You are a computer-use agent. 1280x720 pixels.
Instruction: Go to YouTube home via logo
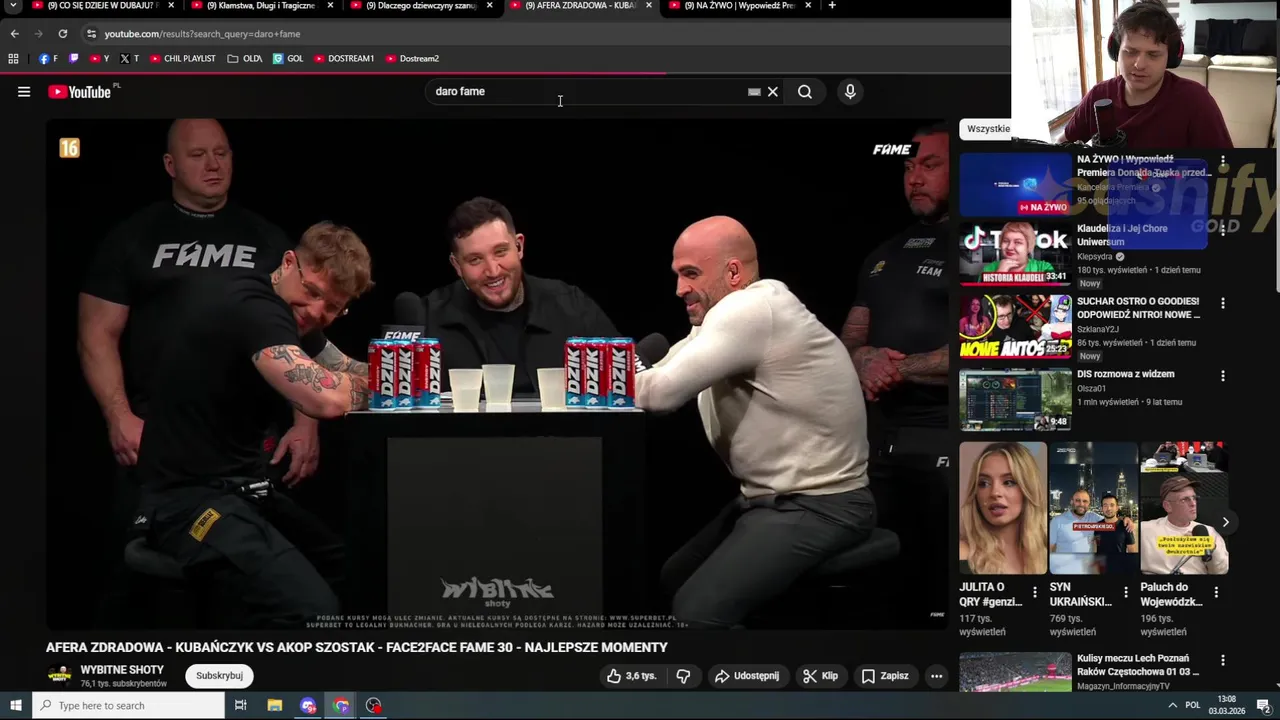[79, 92]
